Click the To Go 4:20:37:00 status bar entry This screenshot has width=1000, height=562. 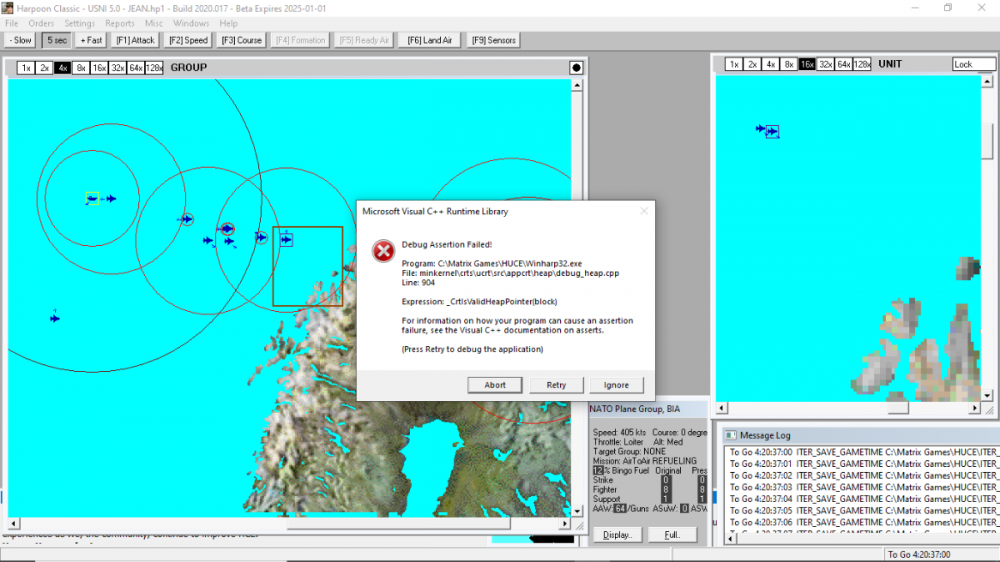(918, 554)
